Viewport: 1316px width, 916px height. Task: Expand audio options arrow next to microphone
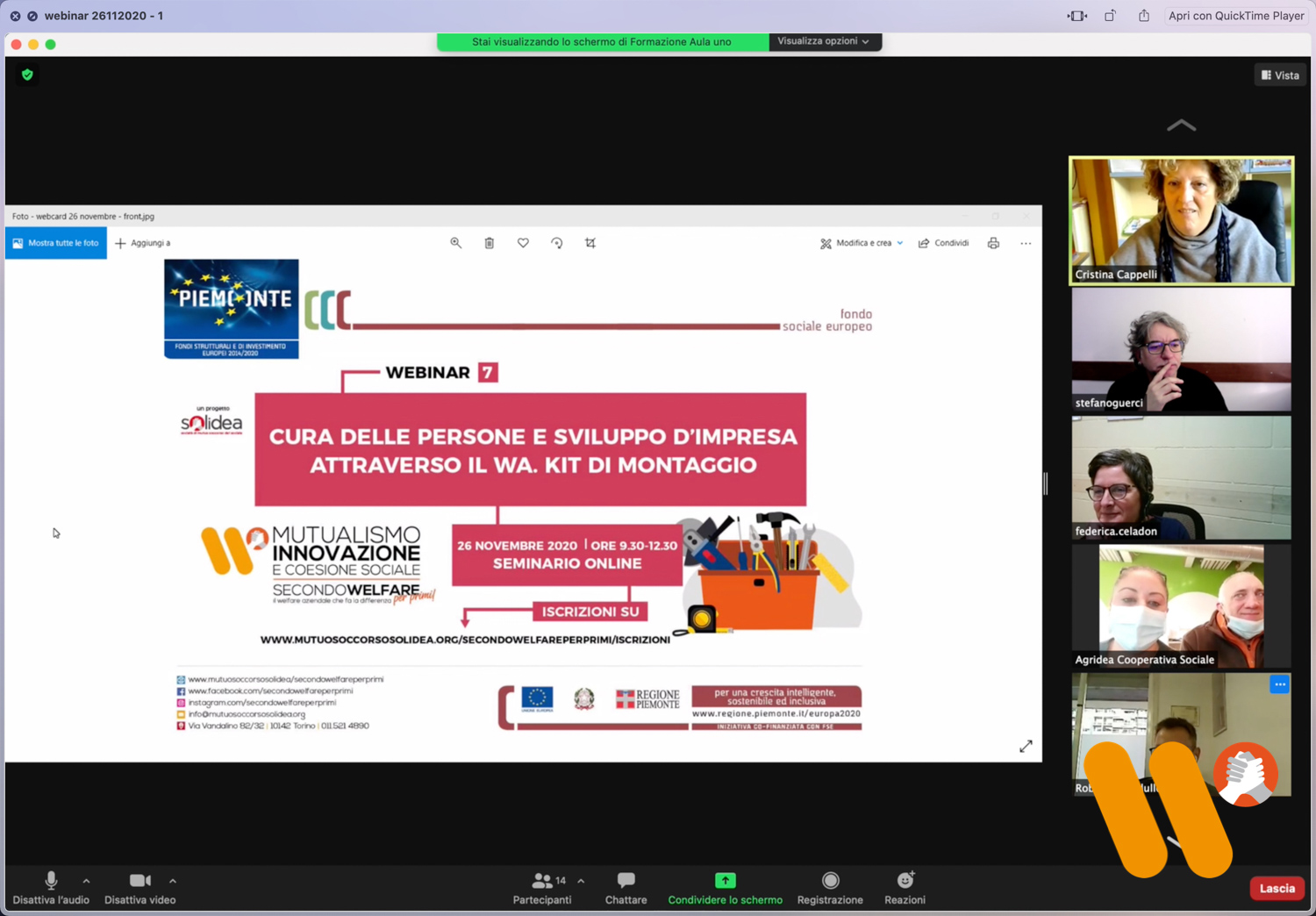(x=86, y=881)
